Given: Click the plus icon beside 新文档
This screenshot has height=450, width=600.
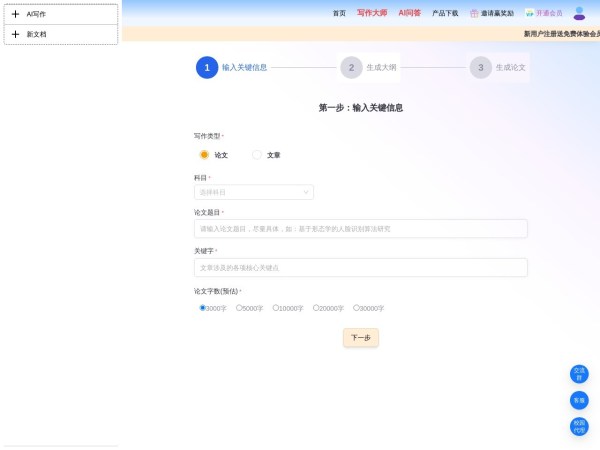Looking at the screenshot, I should (15, 34).
